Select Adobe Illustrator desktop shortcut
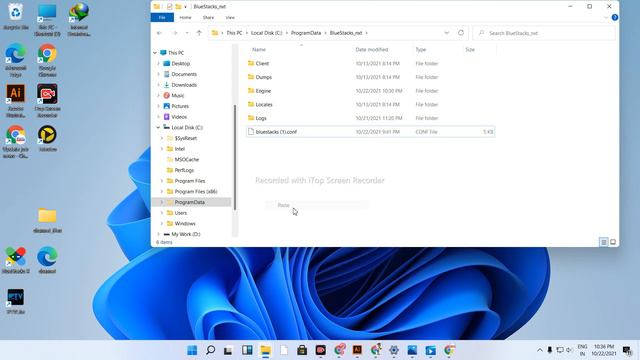This screenshot has height=360, width=640. pyautogui.click(x=16, y=101)
